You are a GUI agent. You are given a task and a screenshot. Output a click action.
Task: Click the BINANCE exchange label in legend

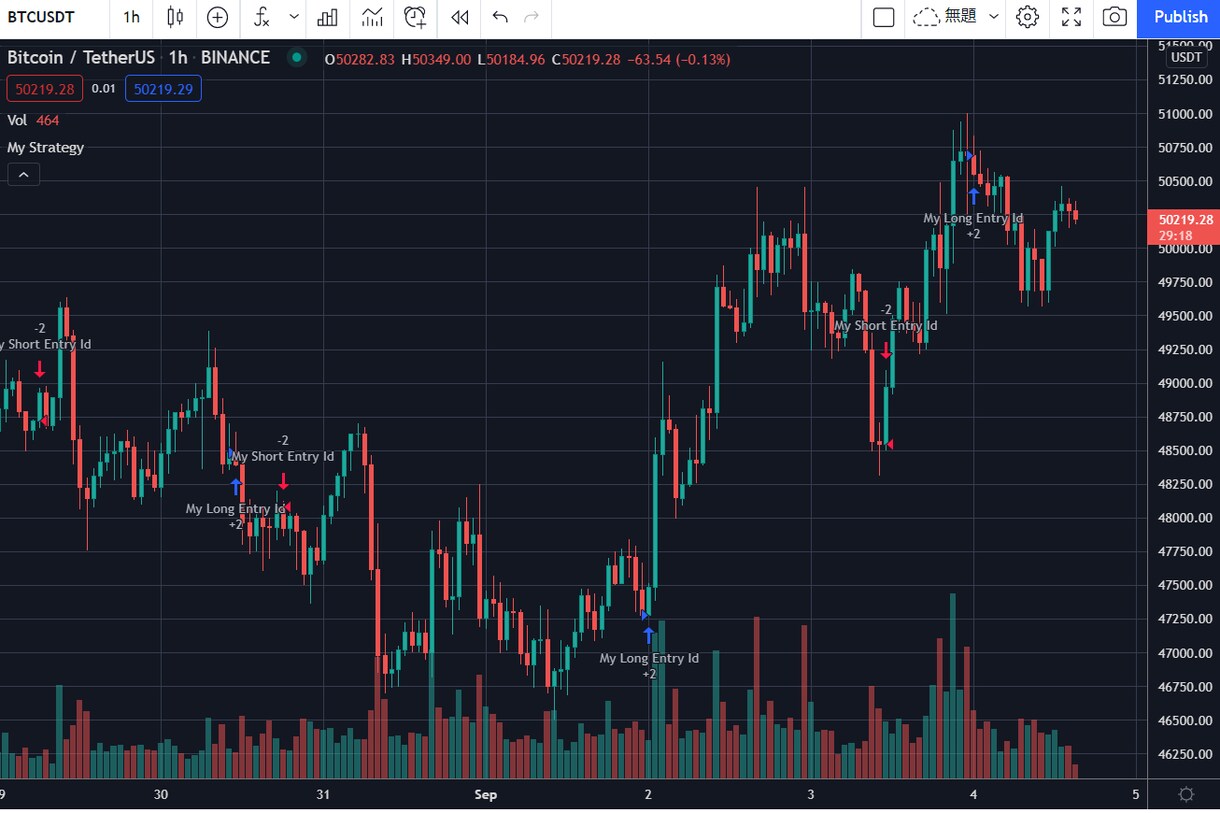pyautogui.click(x=235, y=58)
